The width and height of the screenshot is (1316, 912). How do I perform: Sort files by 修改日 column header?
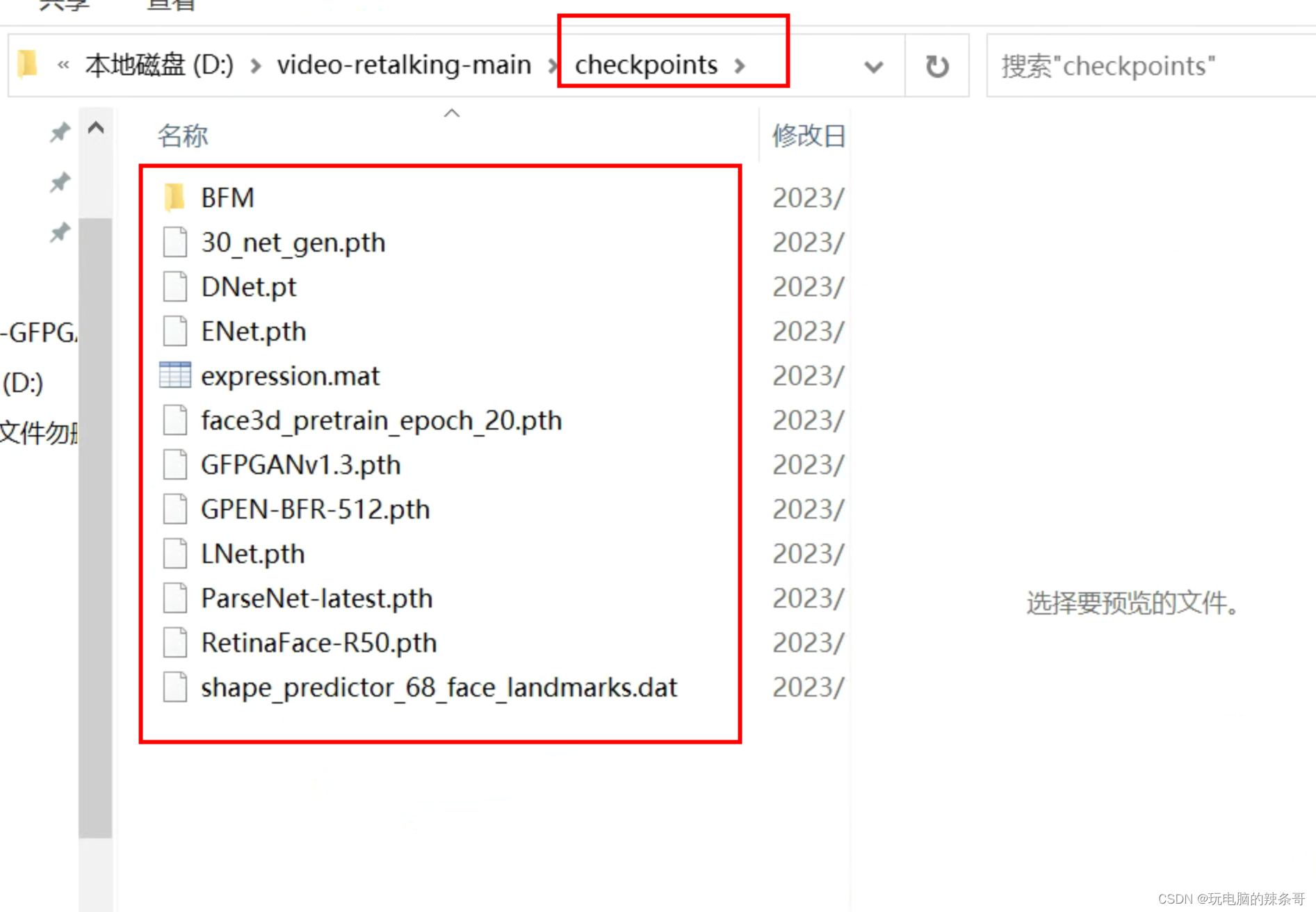point(809,136)
